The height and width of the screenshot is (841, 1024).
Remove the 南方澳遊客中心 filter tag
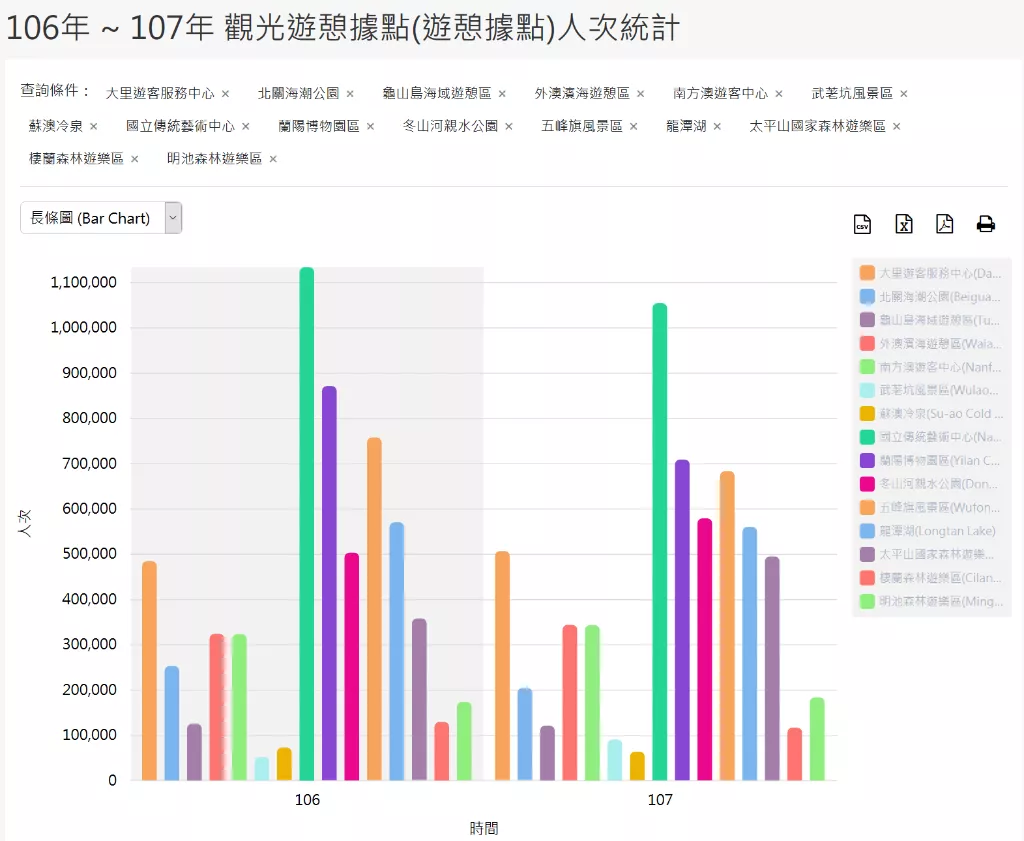779,94
